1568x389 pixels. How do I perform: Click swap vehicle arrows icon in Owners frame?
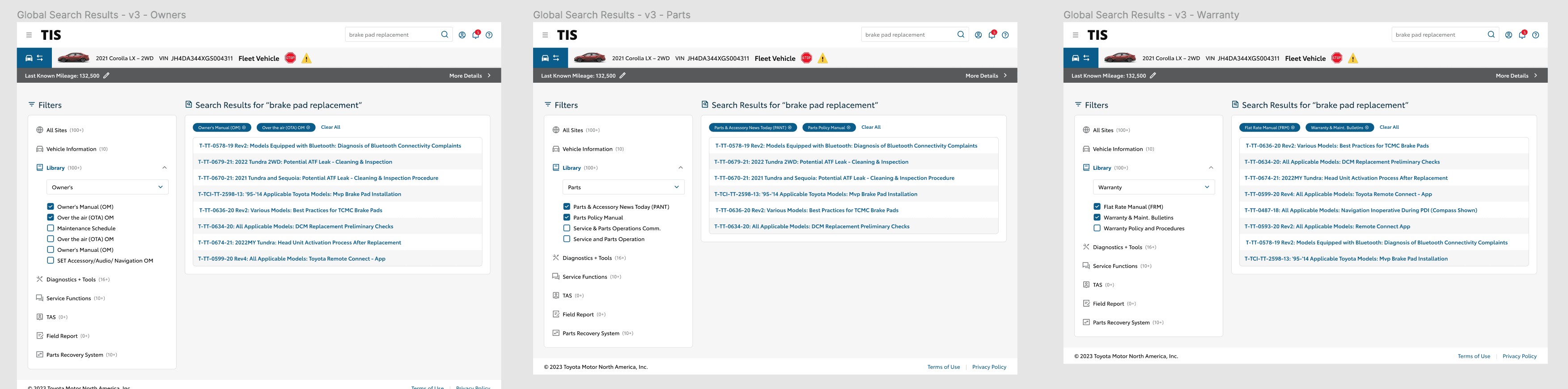click(39, 58)
